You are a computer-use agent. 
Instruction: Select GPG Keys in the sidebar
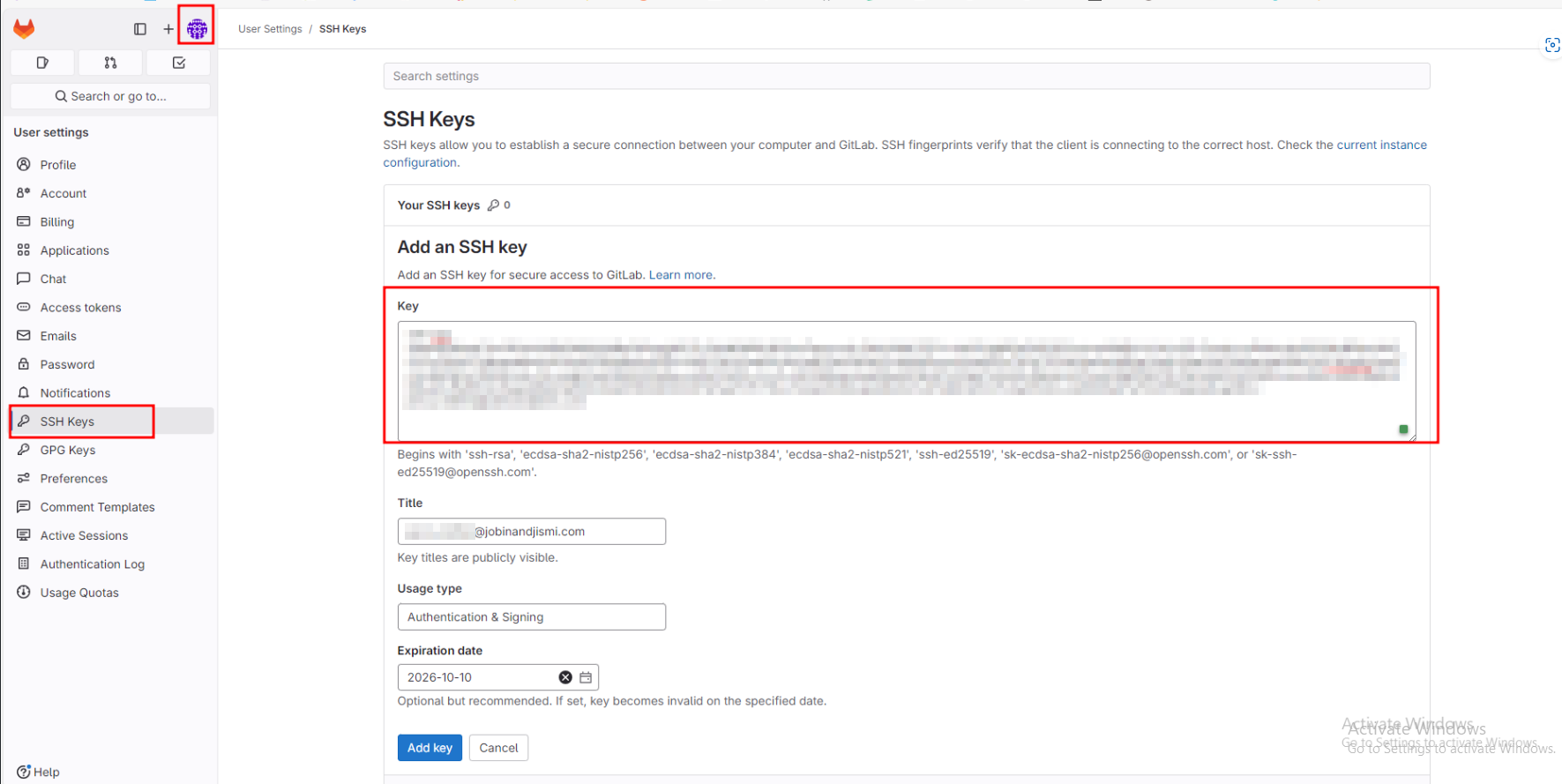click(68, 451)
